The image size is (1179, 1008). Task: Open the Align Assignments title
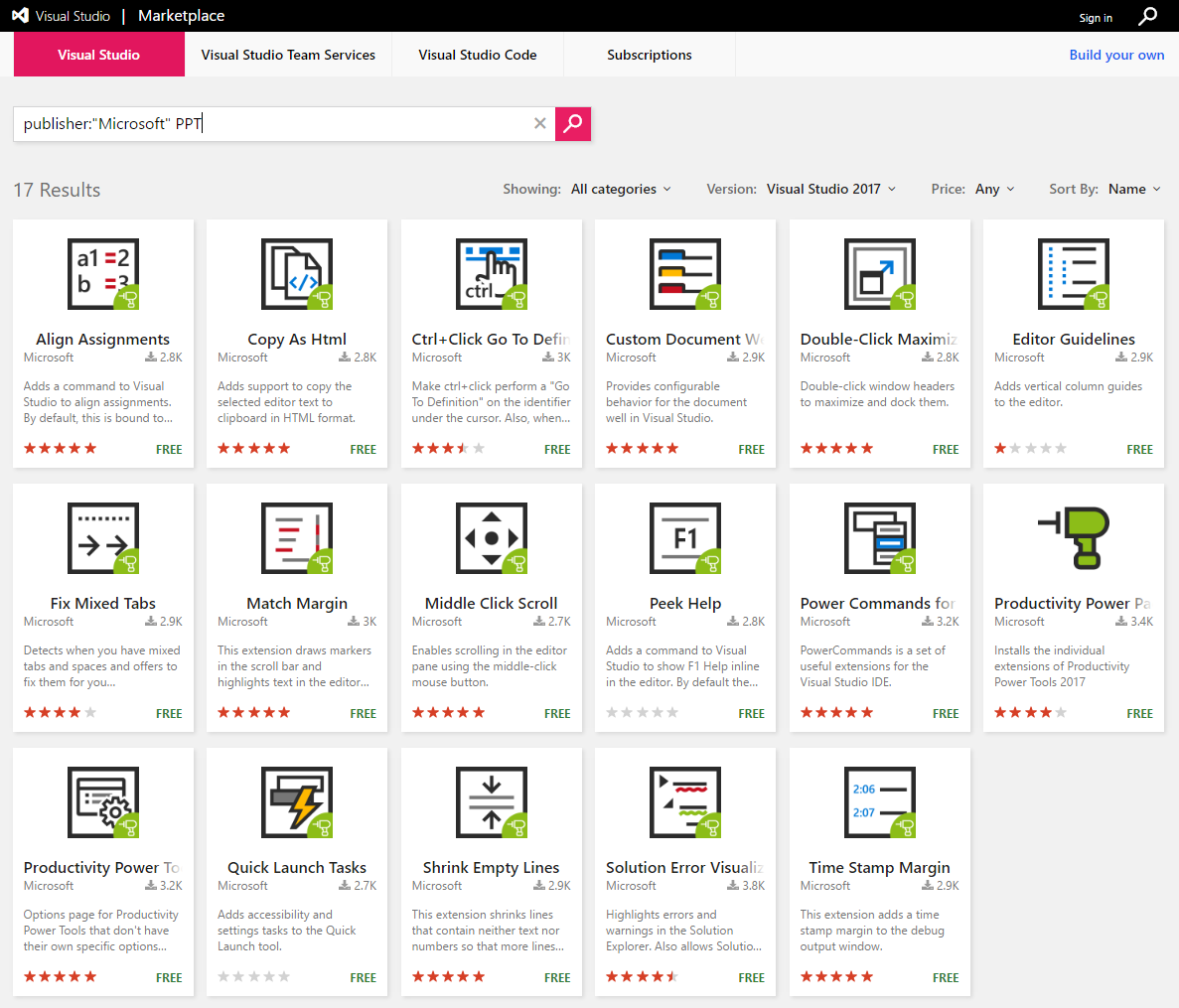coord(103,339)
